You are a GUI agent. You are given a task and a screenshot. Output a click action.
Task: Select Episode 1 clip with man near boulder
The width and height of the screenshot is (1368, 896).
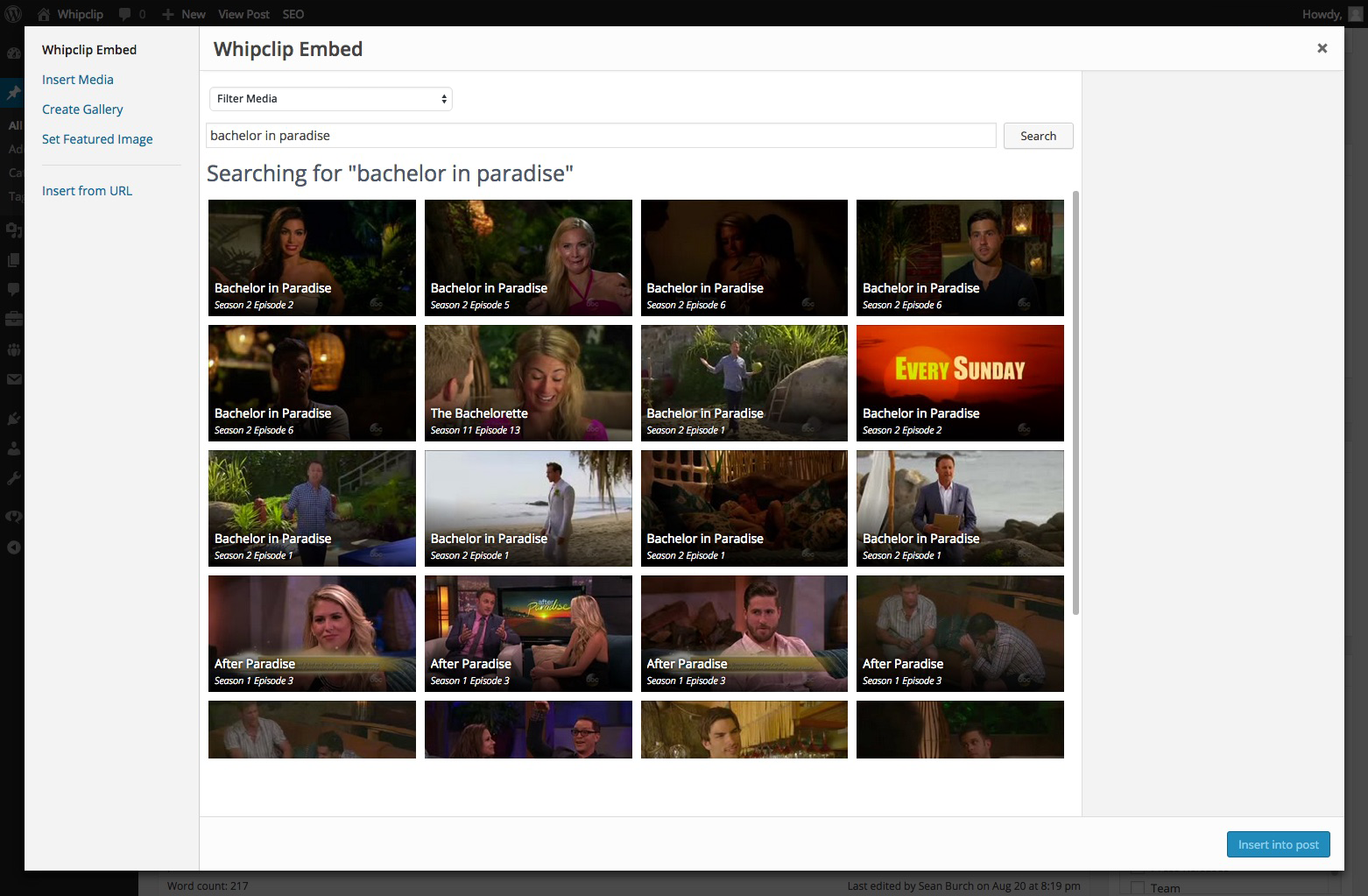click(x=744, y=383)
